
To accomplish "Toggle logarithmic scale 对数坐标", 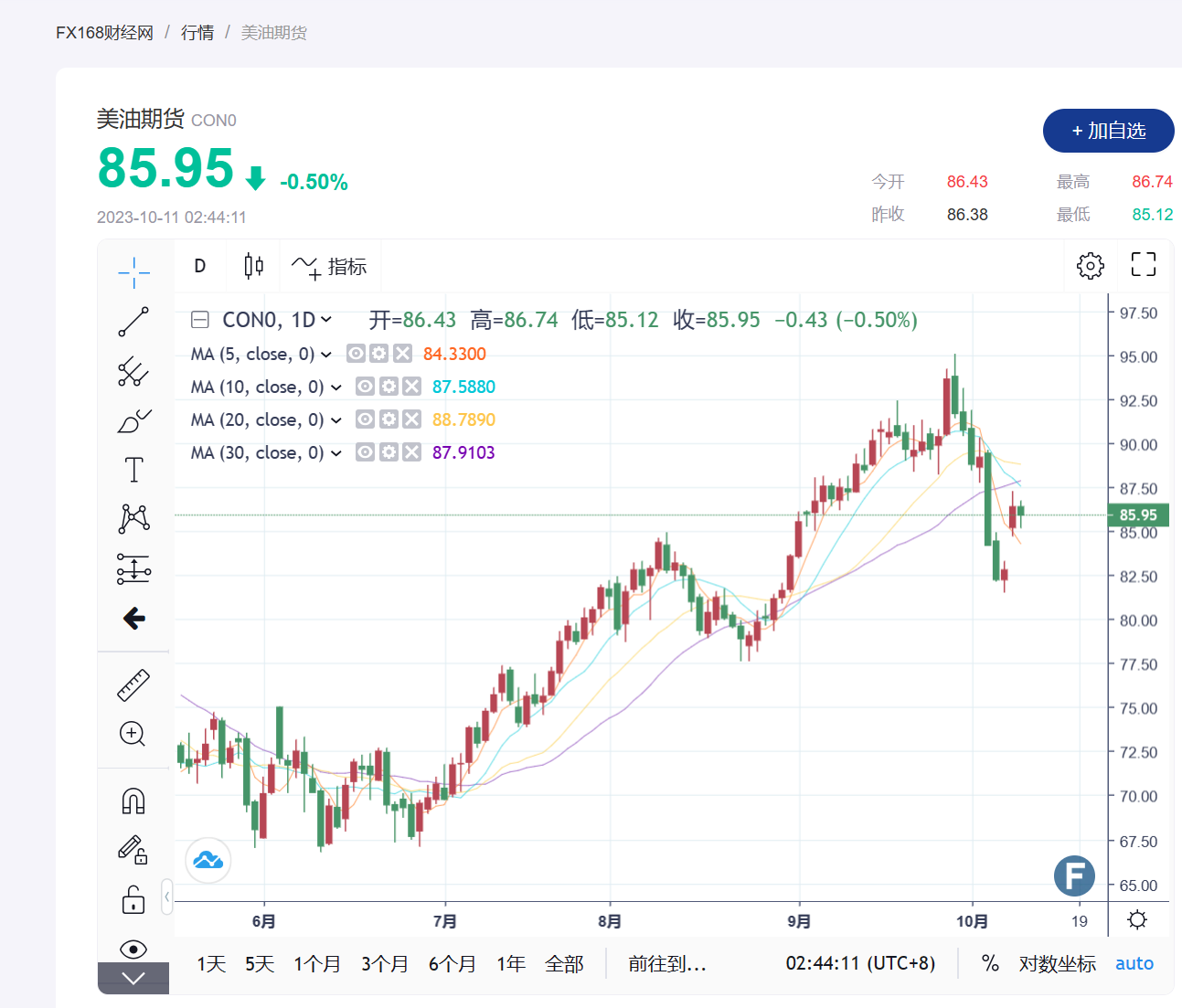I will [1057, 963].
